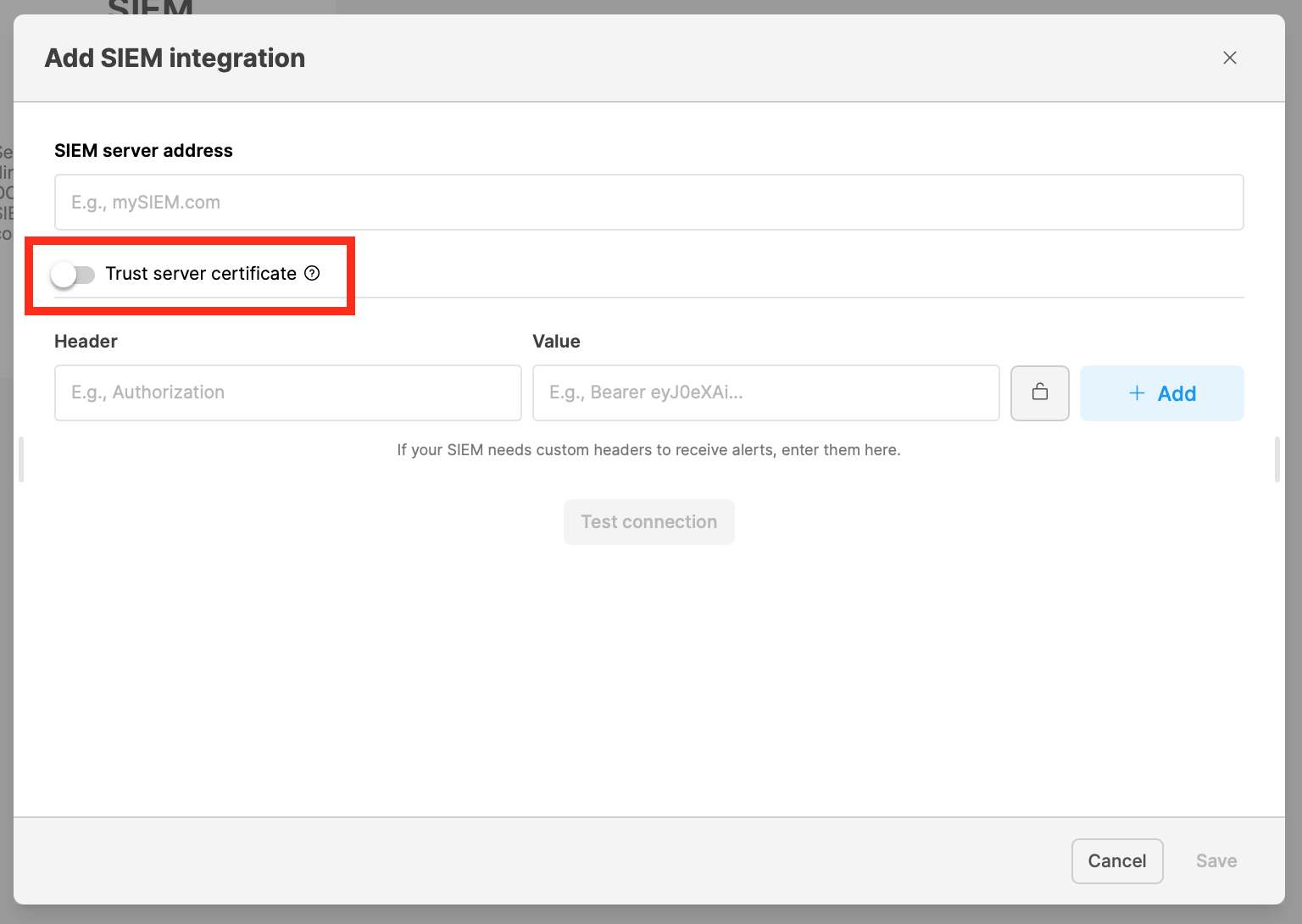Click the SIEM server address label
Image resolution: width=1302 pixels, height=924 pixels.
(x=143, y=151)
